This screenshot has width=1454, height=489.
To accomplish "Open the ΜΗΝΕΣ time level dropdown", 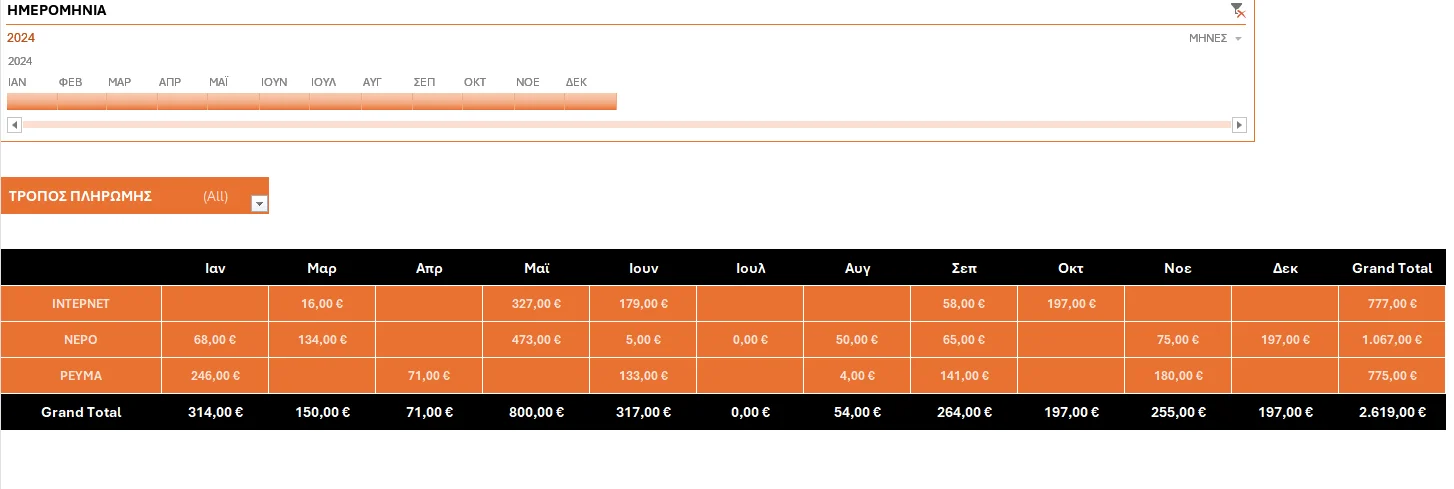I will (x=1215, y=38).
